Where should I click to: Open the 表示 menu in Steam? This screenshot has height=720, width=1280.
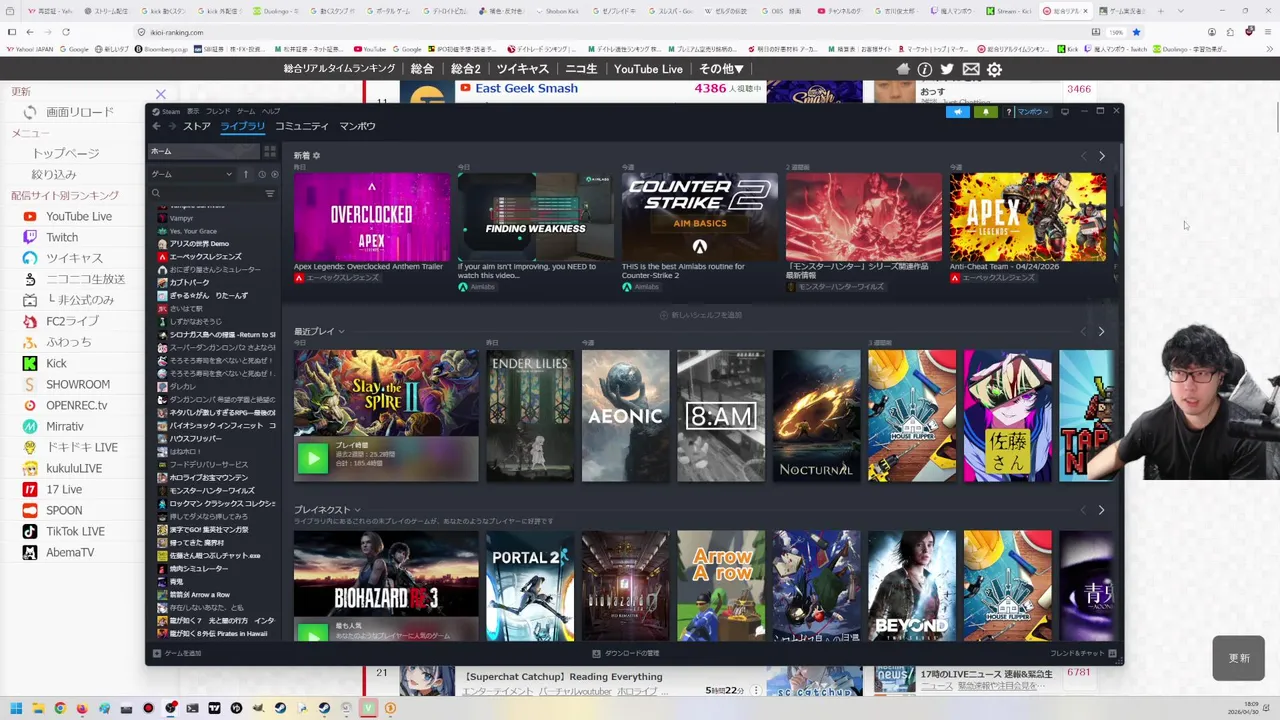tap(193, 111)
